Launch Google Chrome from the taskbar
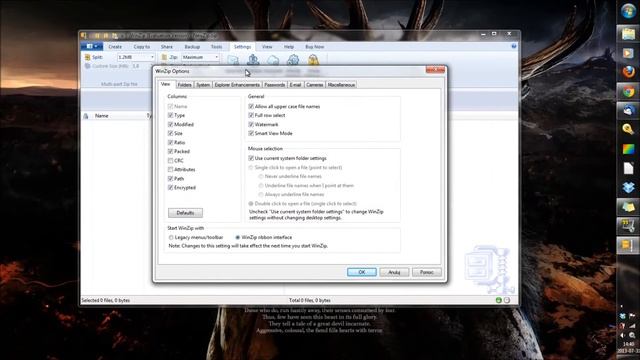 [x=628, y=92]
